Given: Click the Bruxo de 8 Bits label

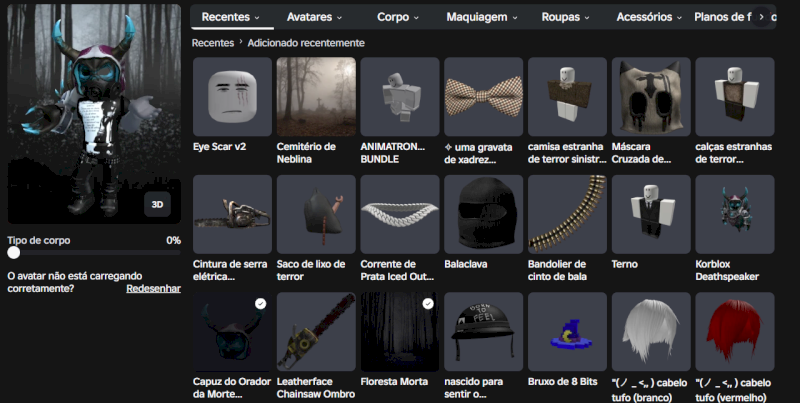Looking at the screenshot, I should click(x=563, y=382).
